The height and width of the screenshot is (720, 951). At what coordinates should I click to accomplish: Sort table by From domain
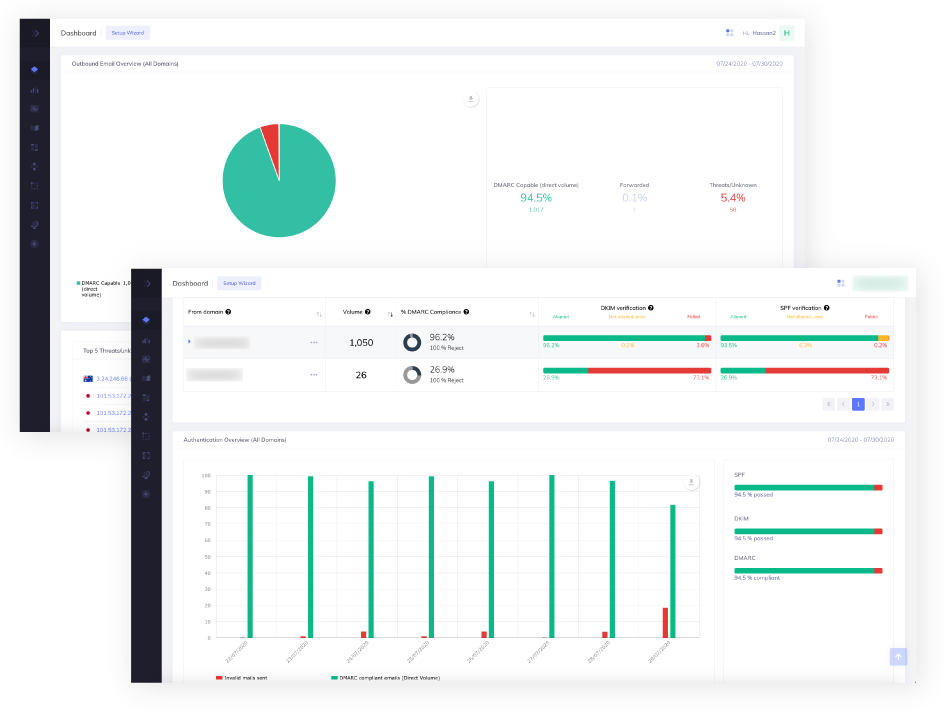[319, 314]
